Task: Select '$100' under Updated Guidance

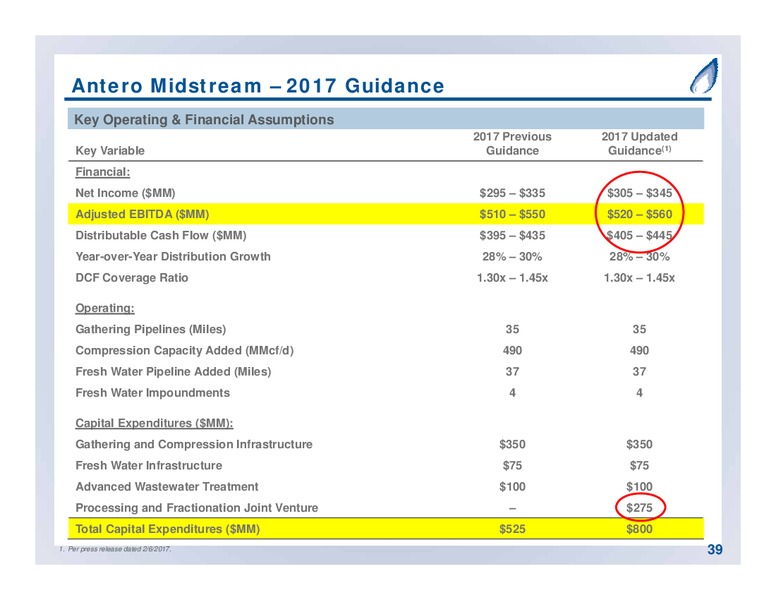Action: tap(639, 487)
